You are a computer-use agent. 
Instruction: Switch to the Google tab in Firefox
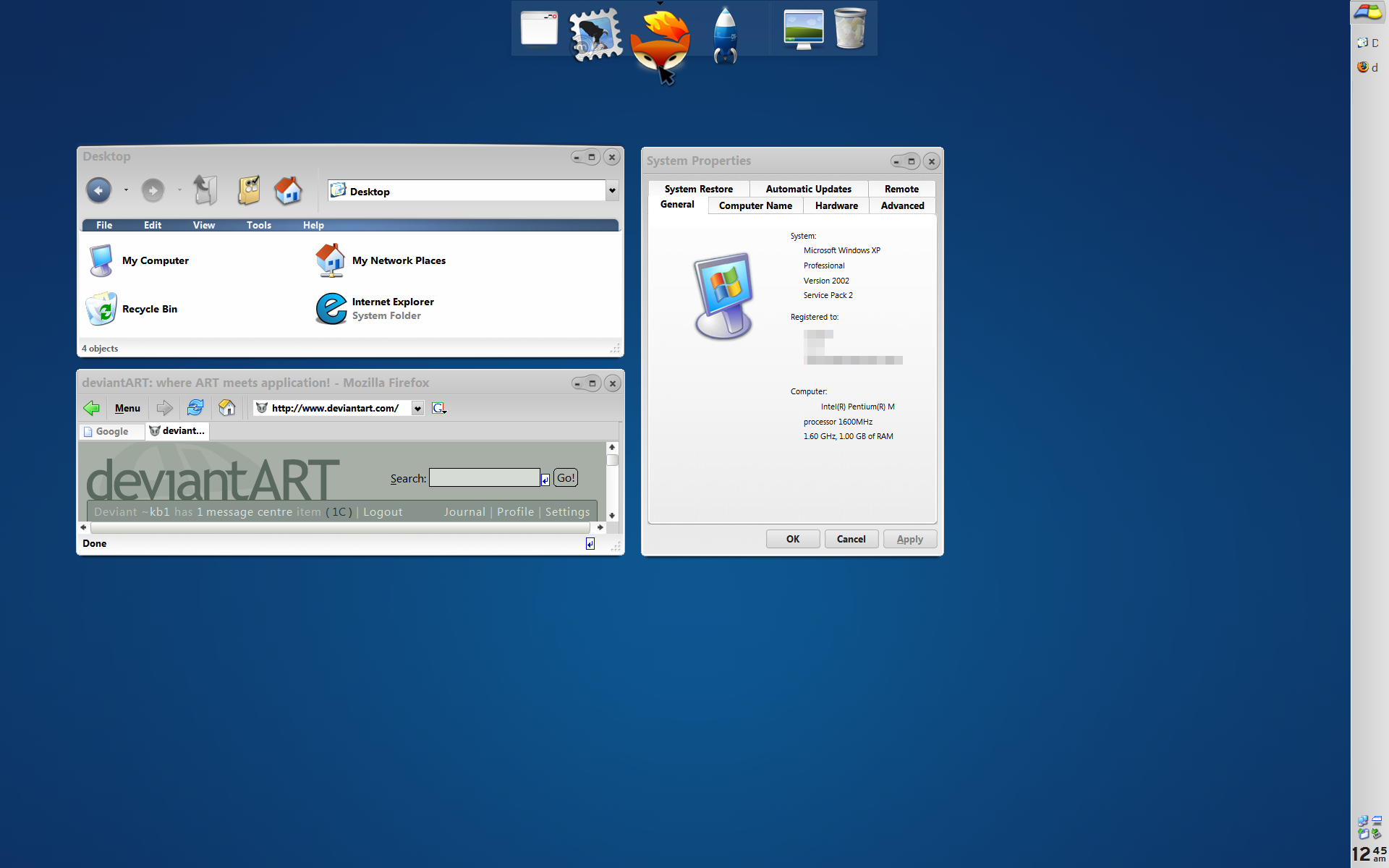point(111,431)
